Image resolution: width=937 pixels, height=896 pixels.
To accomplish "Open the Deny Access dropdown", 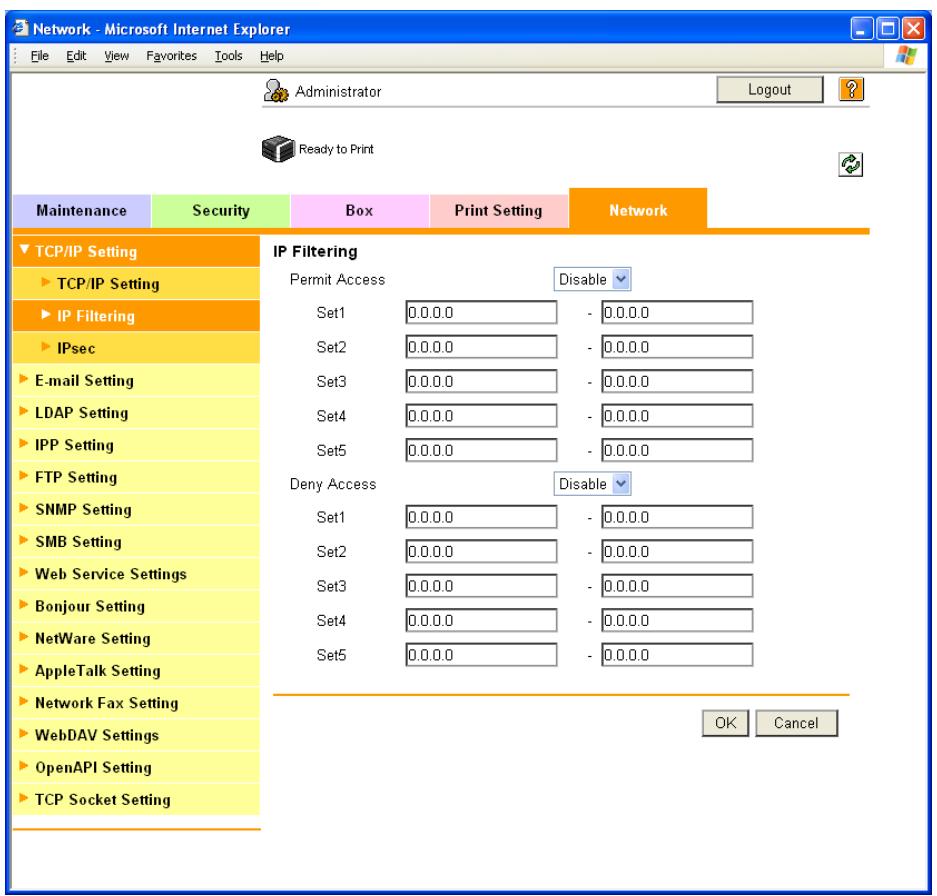I will coord(592,484).
